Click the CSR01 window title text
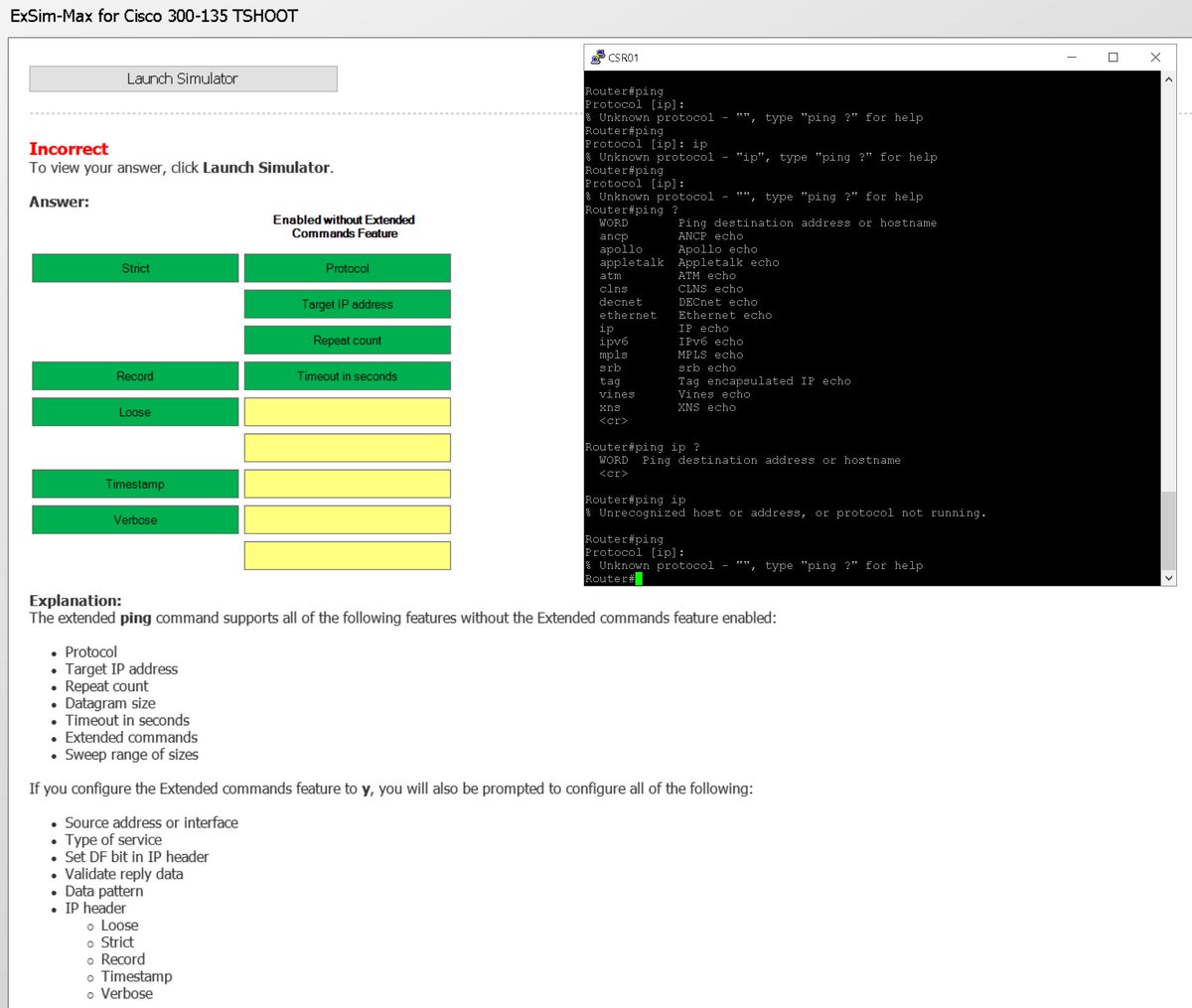The width and height of the screenshot is (1192, 1008). (x=624, y=58)
